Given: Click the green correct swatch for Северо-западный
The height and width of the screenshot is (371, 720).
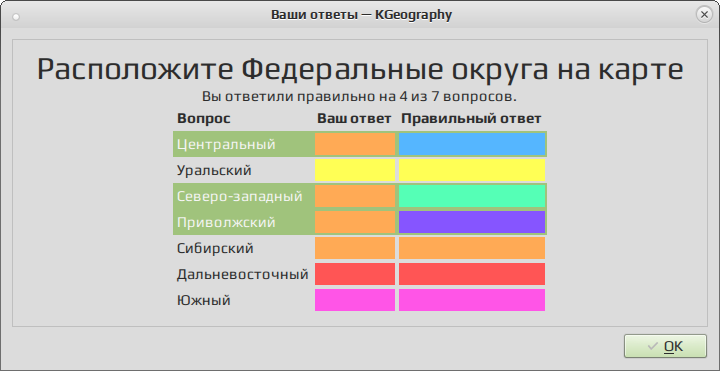Looking at the screenshot, I should (x=472, y=197).
